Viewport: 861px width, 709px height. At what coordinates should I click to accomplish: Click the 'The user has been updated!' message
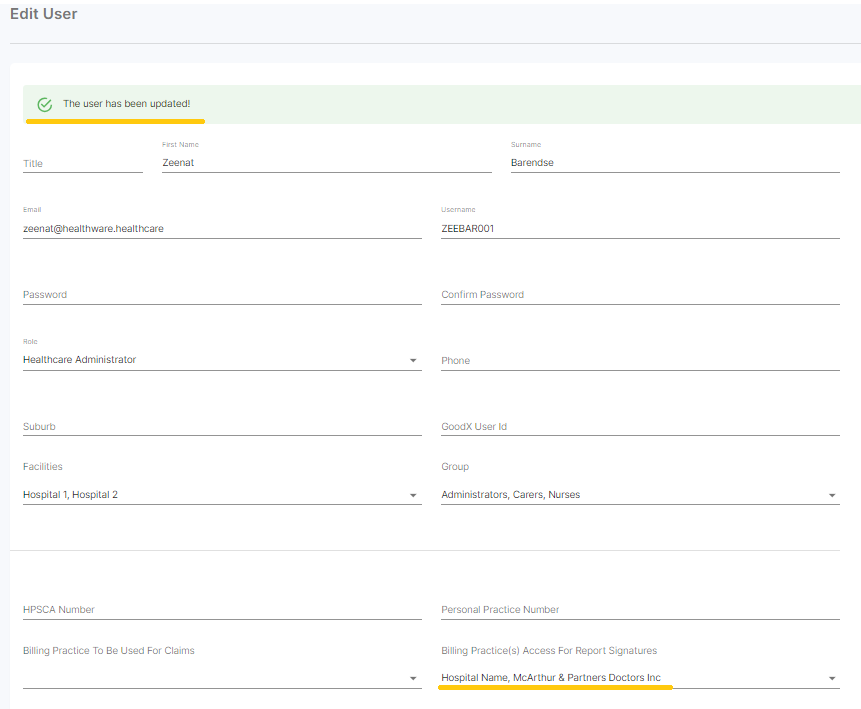(126, 104)
